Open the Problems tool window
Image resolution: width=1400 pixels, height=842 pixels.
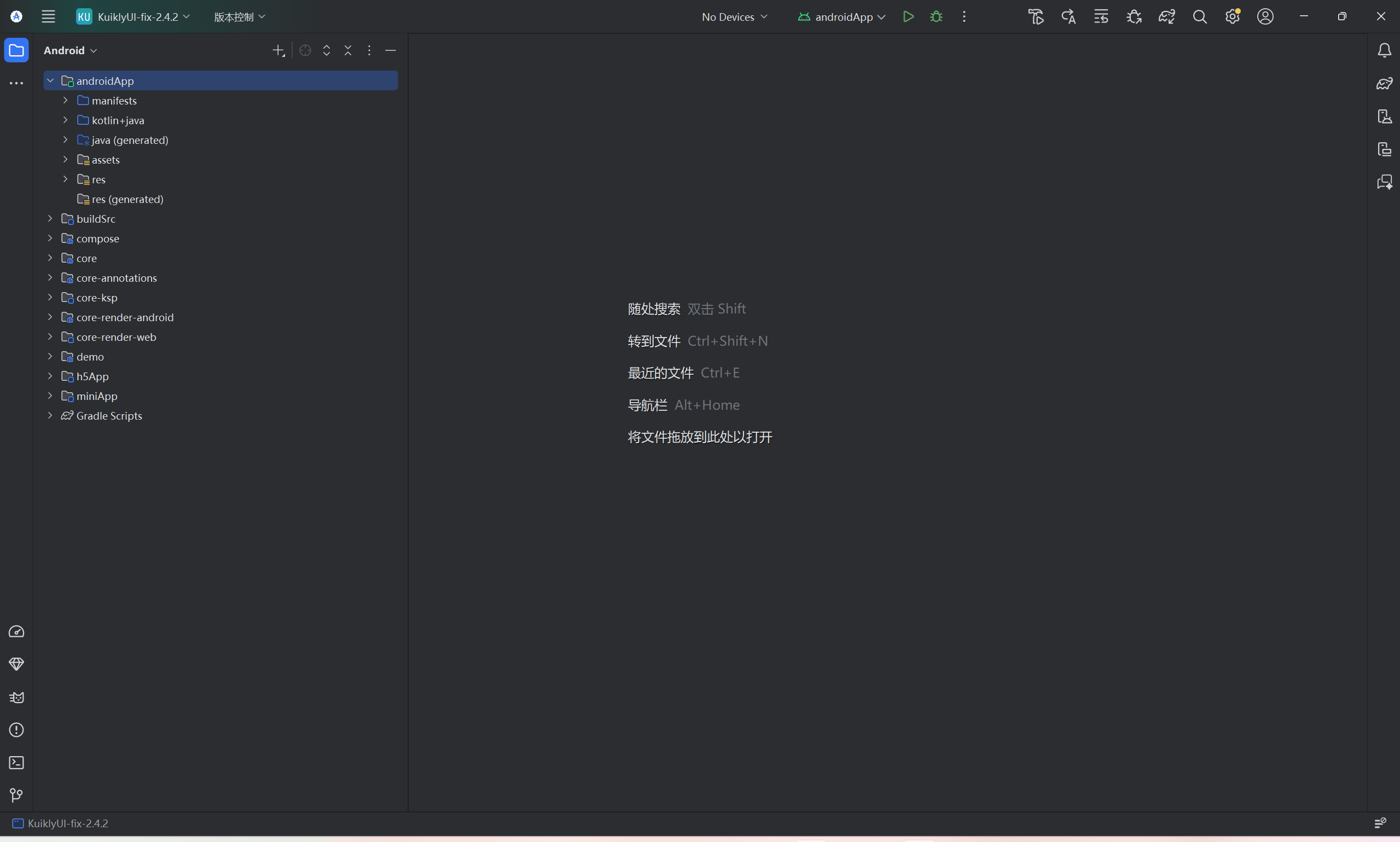point(16,730)
